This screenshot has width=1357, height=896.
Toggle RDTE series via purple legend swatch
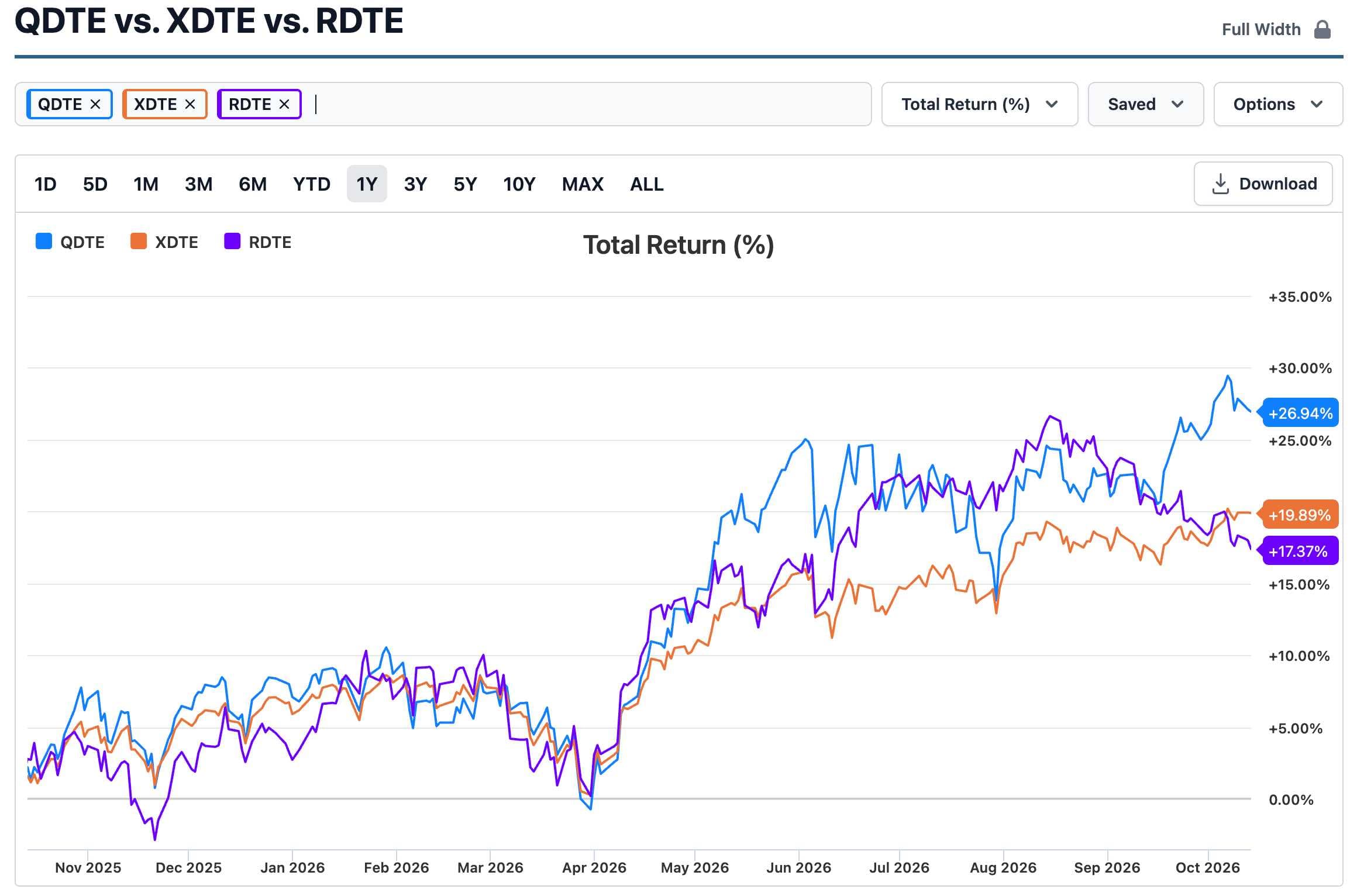click(232, 241)
